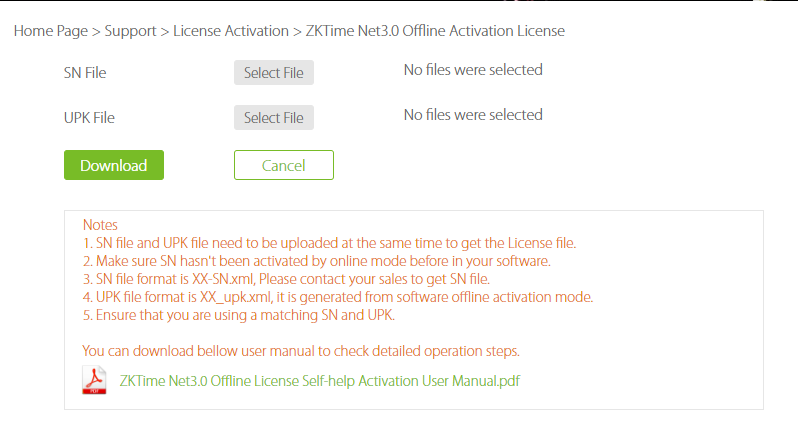Click note 5 about matching SN and UPK

point(239,315)
